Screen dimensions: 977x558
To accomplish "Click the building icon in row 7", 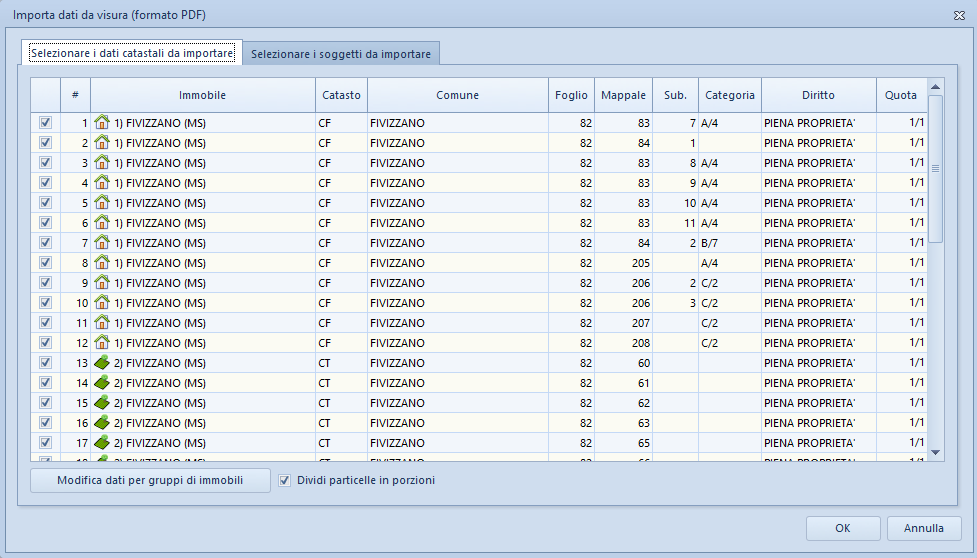I will click(102, 243).
